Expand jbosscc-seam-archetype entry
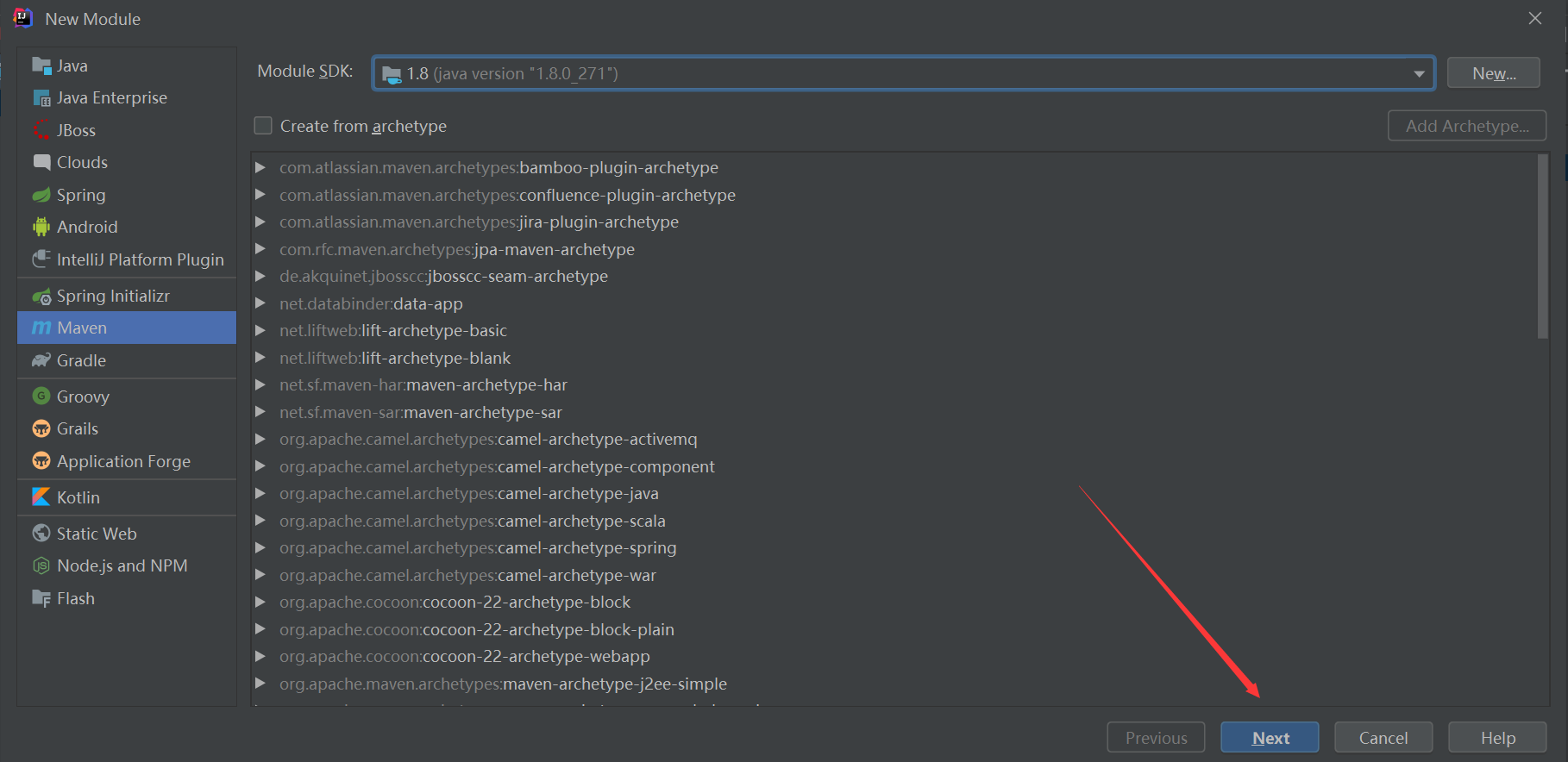The width and height of the screenshot is (1568, 762). (260, 276)
